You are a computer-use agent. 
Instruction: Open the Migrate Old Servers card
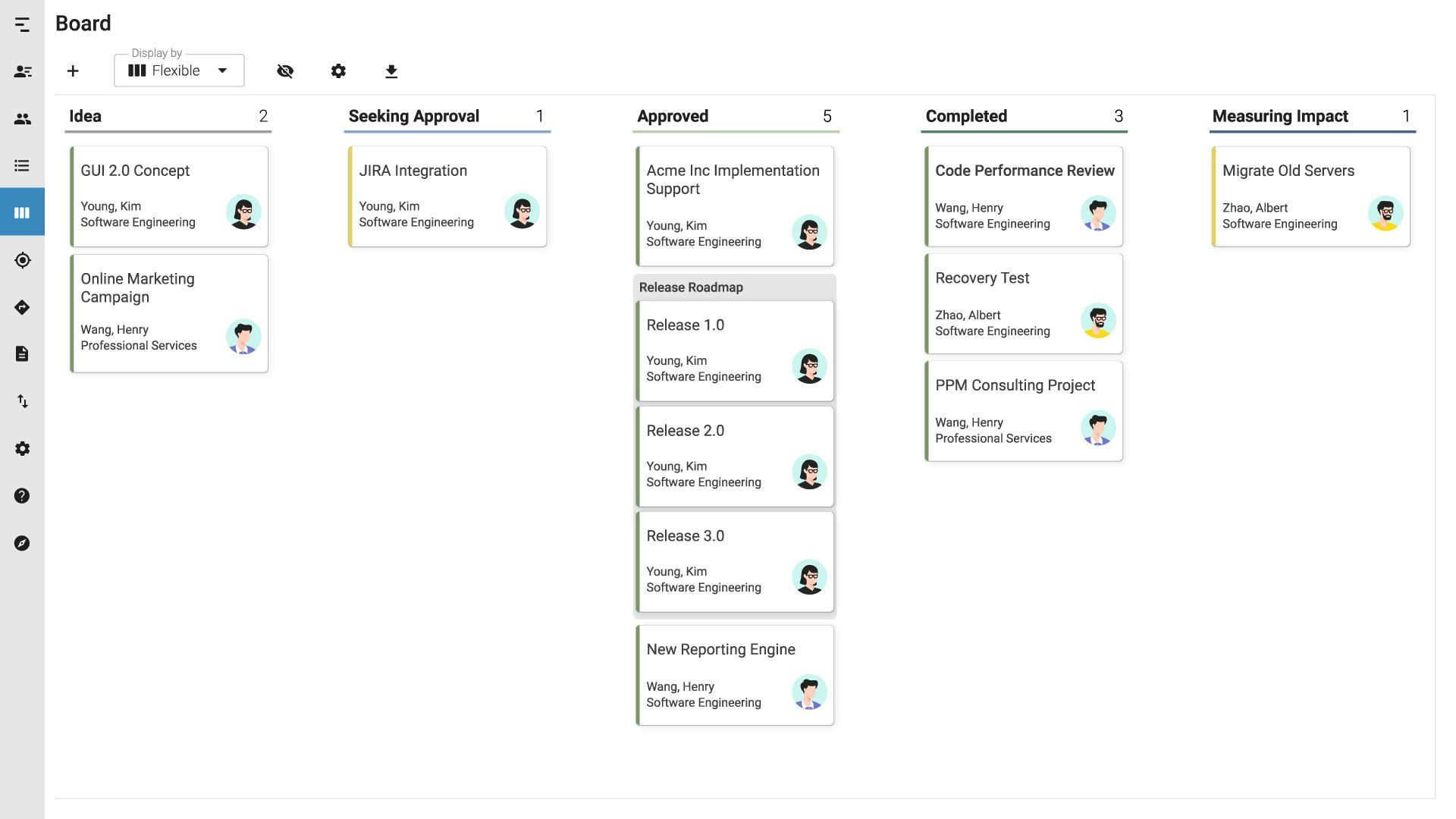tap(1288, 171)
